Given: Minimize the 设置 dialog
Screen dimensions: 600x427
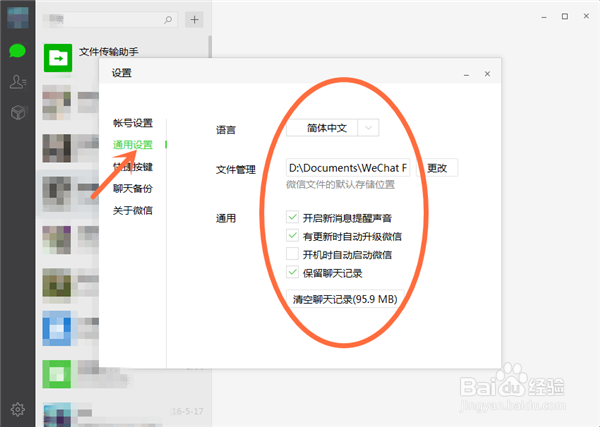Looking at the screenshot, I should pyautogui.click(x=466, y=74).
